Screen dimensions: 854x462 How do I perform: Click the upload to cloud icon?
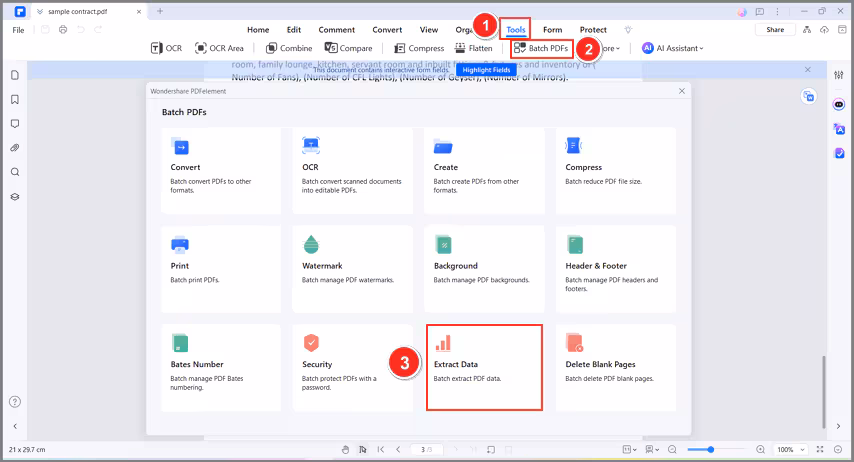[x=825, y=29]
